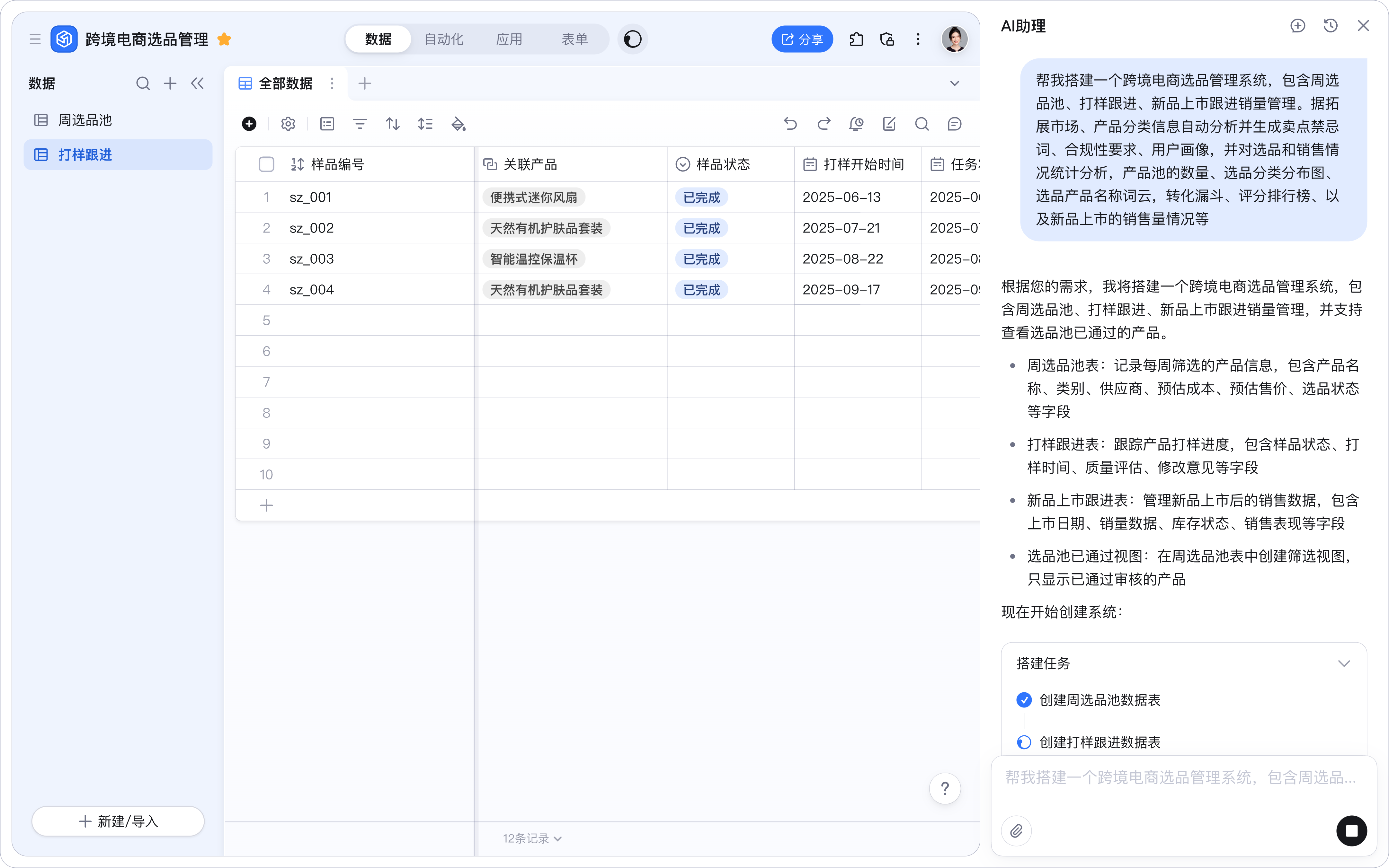This screenshot has height=868, width=1389.
Task: Open the filter tool in the toolbar
Action: [360, 123]
